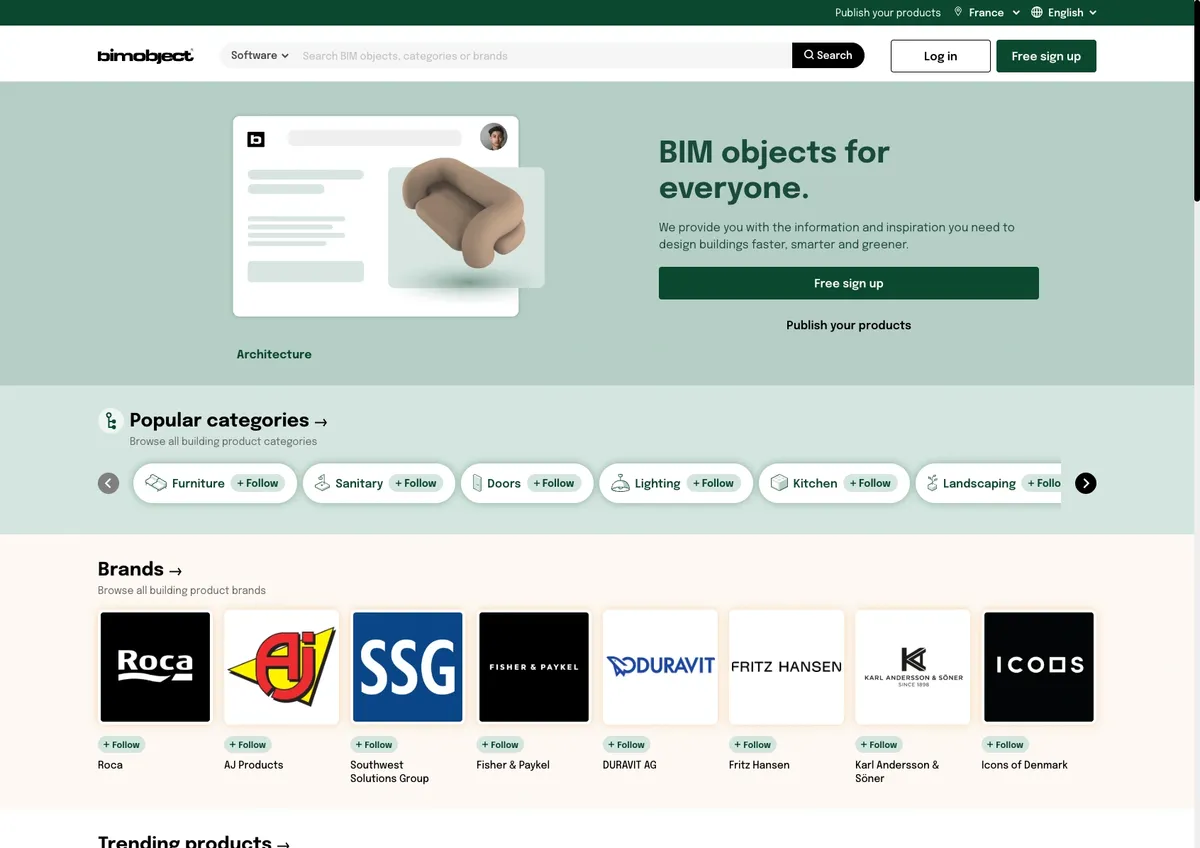Follow the Karl Andersson & Söner brand
Image resolution: width=1200 pixels, height=848 pixels.
click(878, 744)
